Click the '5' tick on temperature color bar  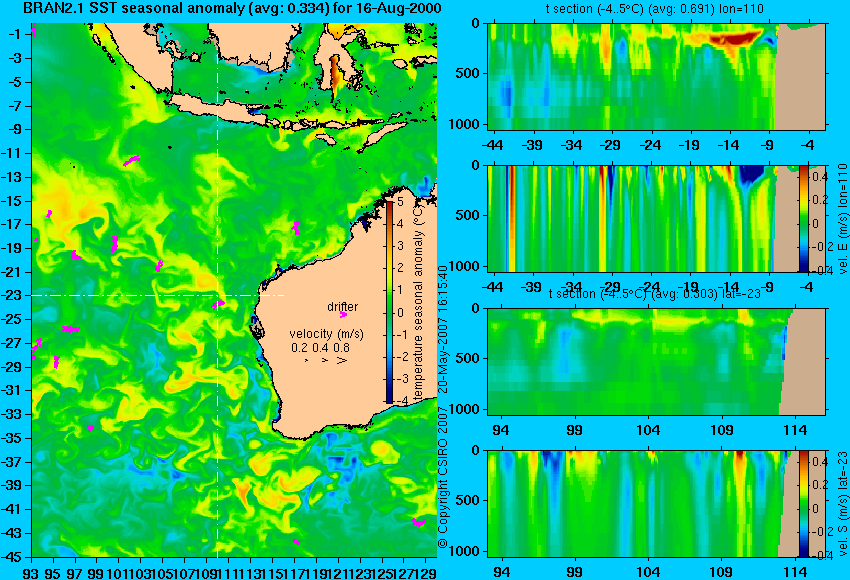(400, 202)
